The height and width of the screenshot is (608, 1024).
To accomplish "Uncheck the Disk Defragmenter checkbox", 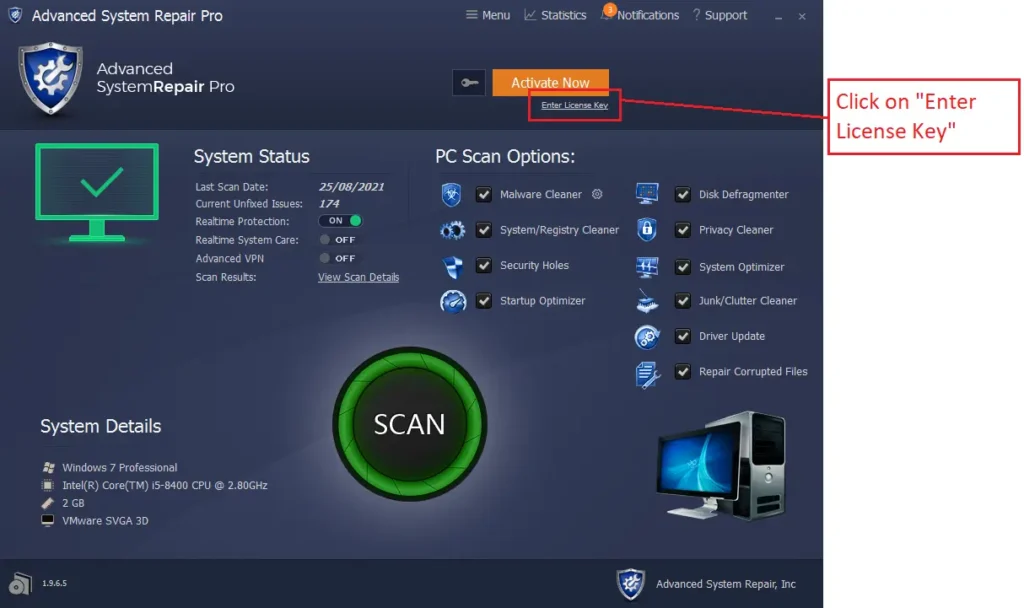I will (682, 195).
